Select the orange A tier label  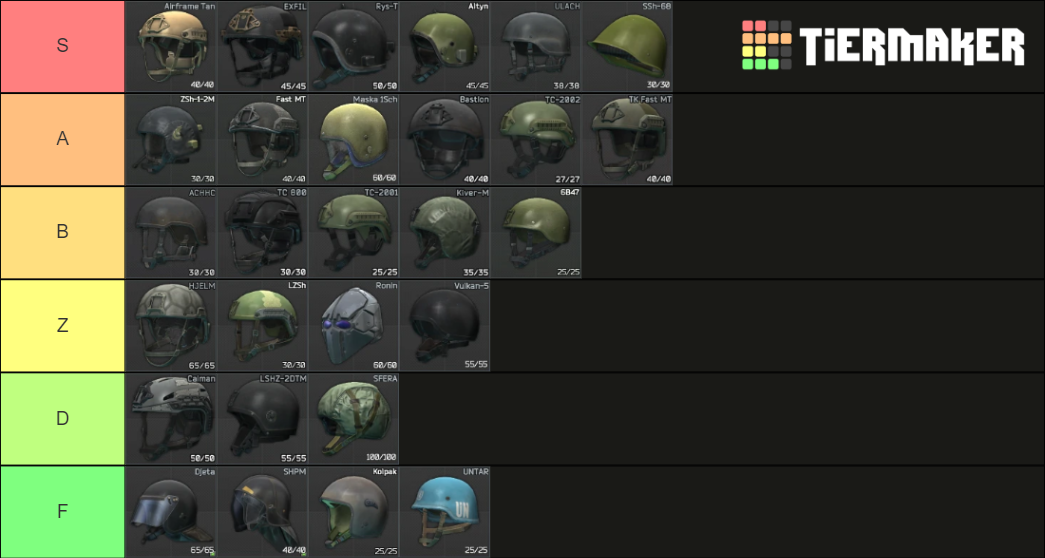click(62, 139)
